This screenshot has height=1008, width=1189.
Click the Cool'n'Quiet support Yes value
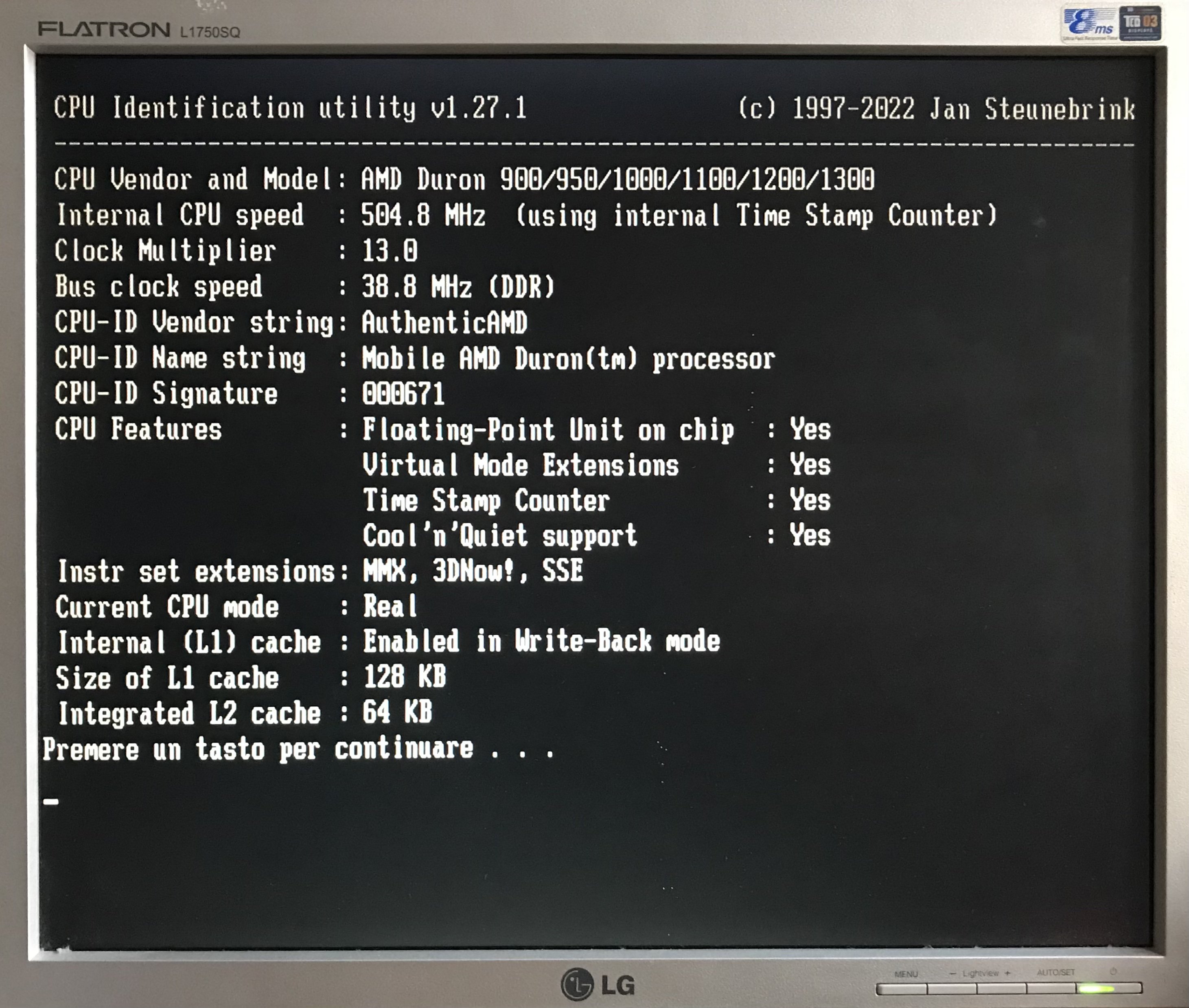coord(810,535)
